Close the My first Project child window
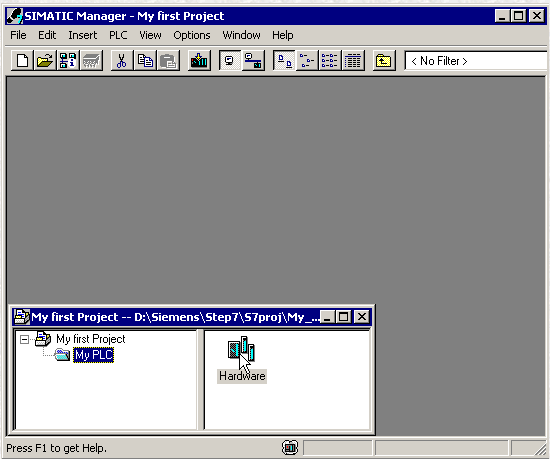 pyautogui.click(x=362, y=317)
